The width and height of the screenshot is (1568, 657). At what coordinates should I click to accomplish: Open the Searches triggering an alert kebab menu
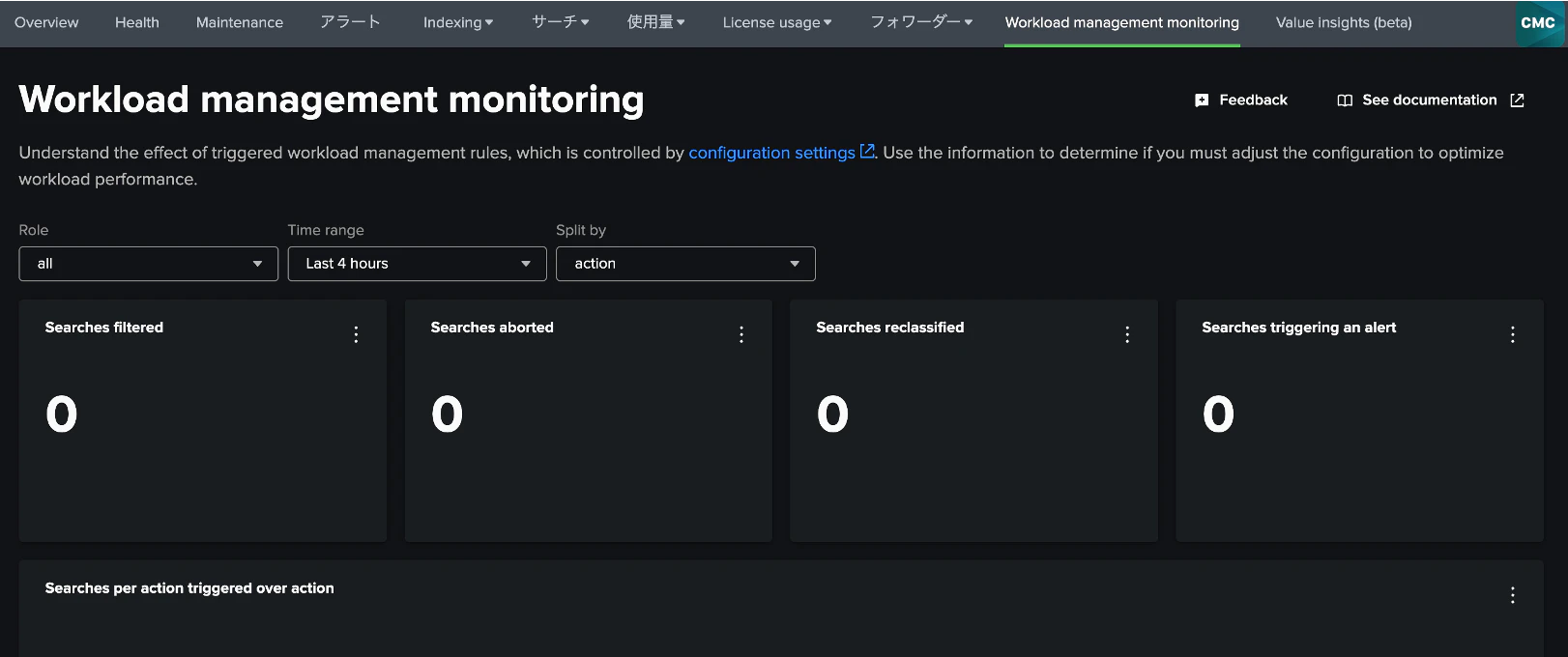coord(1513,334)
